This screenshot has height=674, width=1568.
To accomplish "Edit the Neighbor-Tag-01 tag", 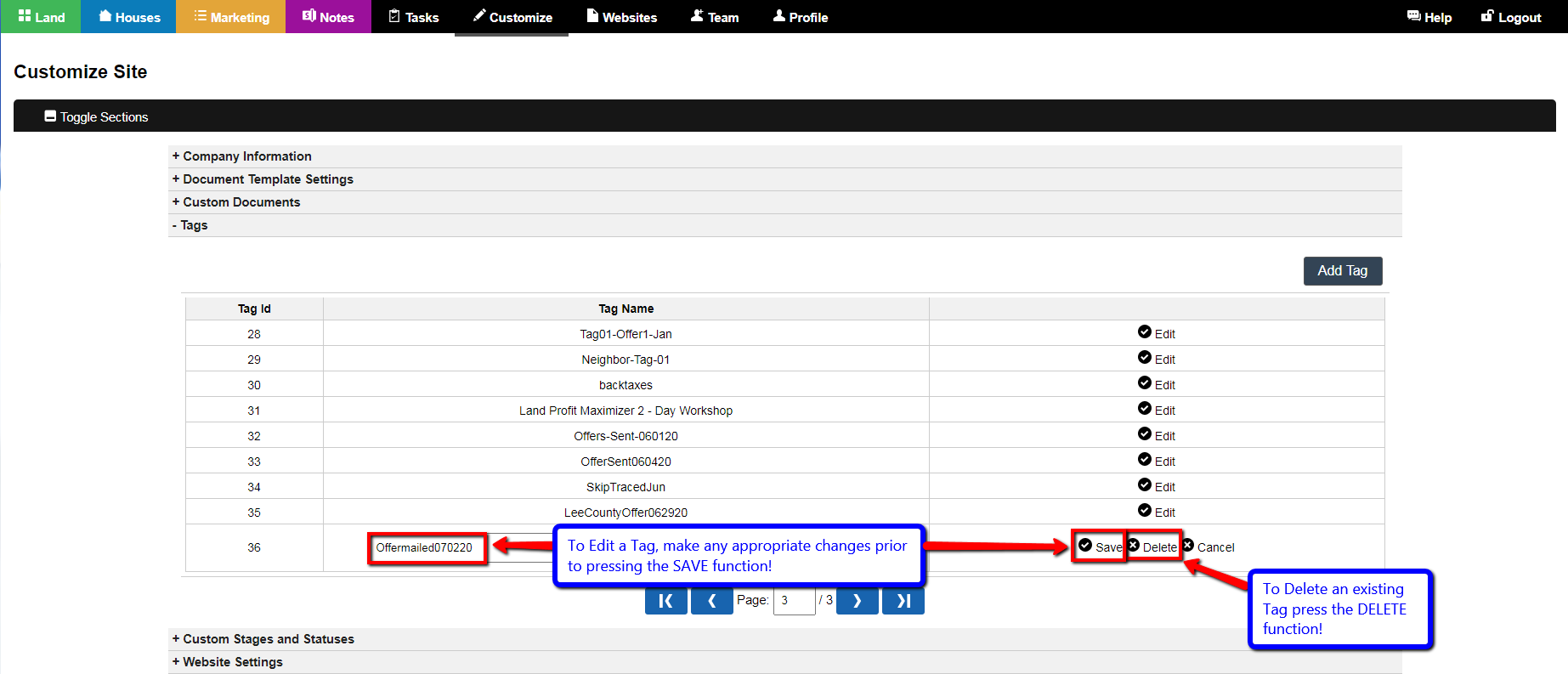I will [1157, 359].
